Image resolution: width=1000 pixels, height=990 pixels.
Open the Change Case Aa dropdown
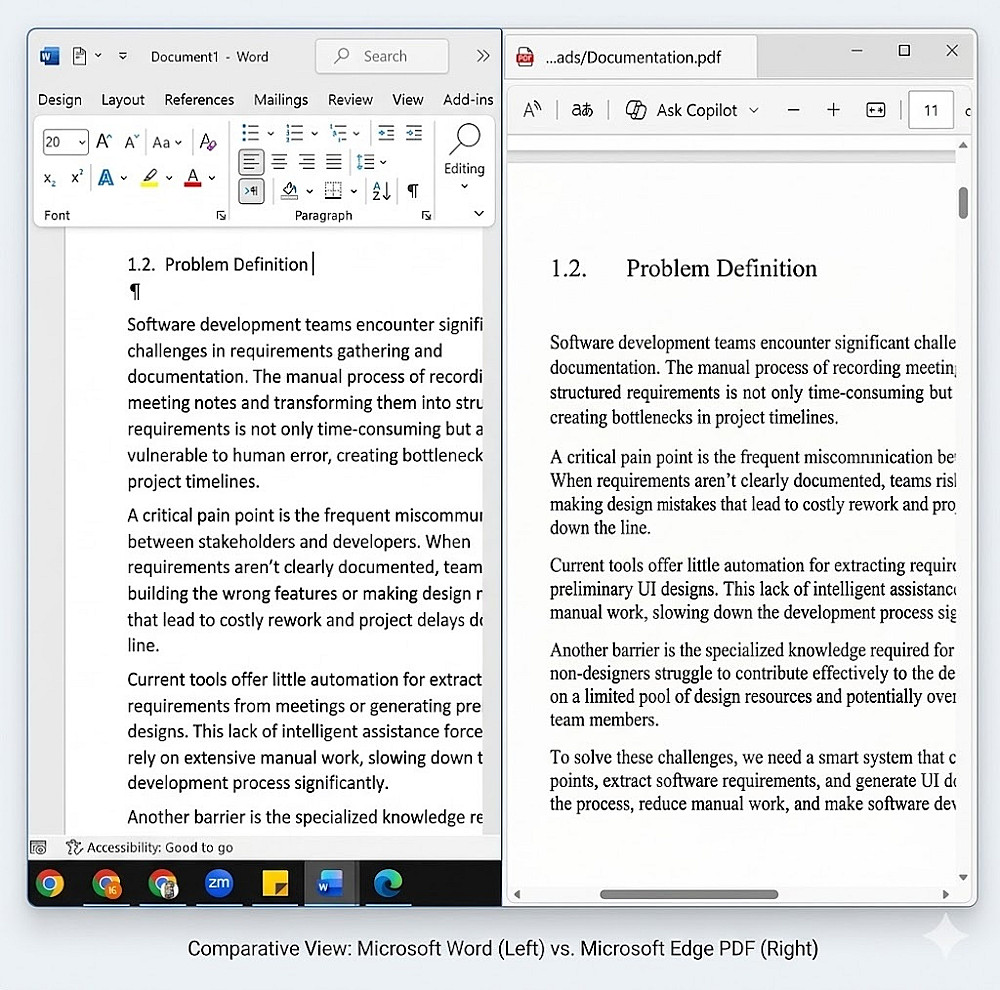click(166, 142)
